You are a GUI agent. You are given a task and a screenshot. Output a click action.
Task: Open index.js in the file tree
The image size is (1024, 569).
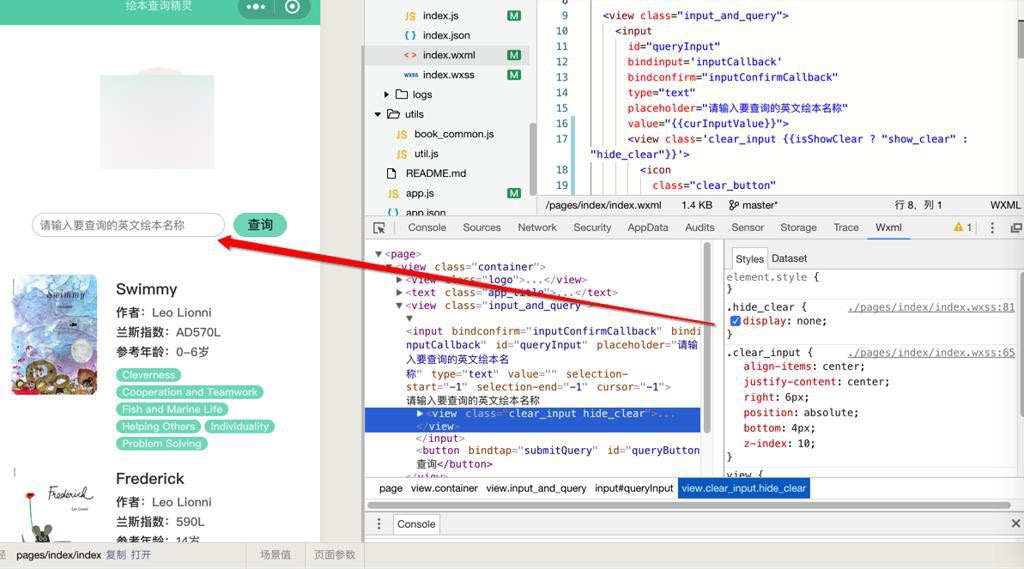(440, 16)
